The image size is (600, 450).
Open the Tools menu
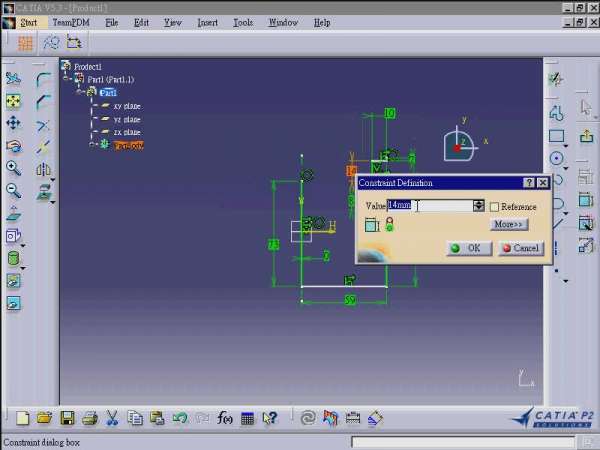[243, 21]
